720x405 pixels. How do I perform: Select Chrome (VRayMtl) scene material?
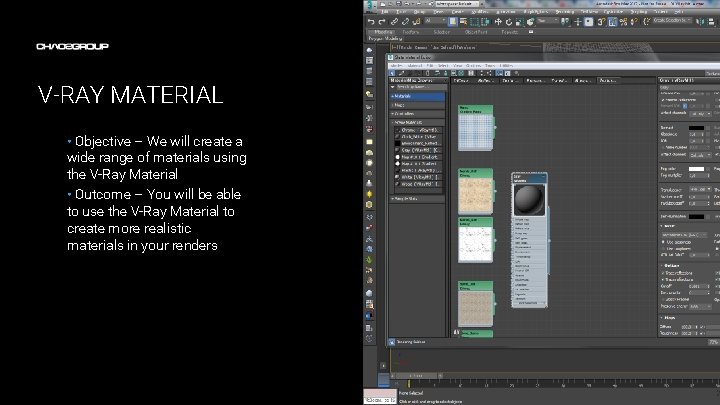(x=419, y=130)
